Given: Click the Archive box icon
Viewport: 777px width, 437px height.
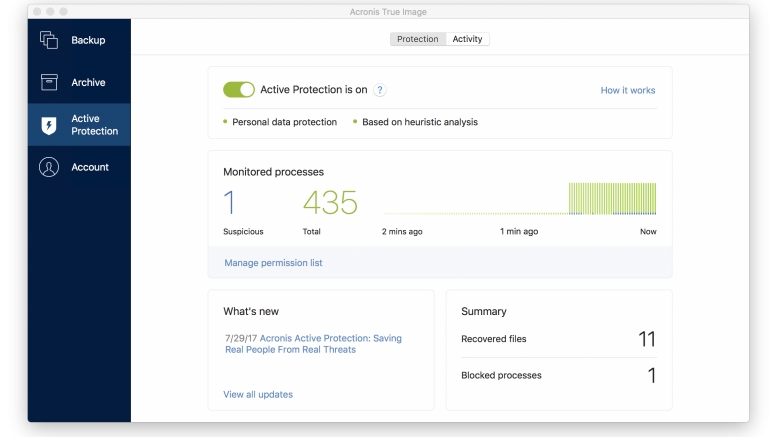Looking at the screenshot, I should (49, 82).
